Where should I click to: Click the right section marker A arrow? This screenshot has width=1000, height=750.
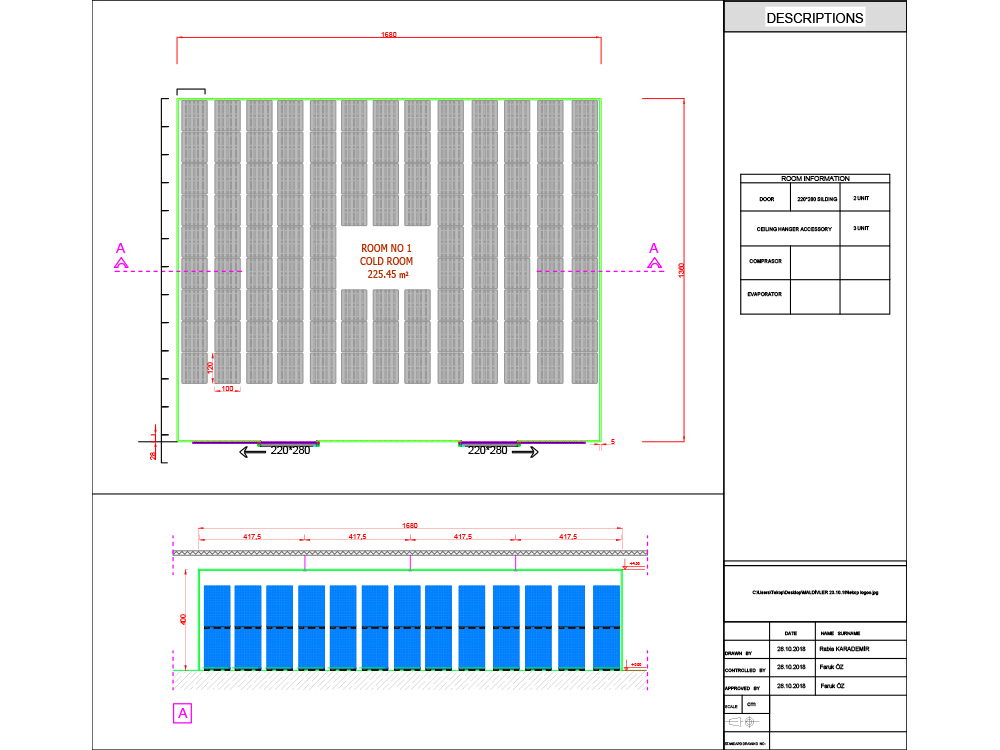[x=655, y=262]
